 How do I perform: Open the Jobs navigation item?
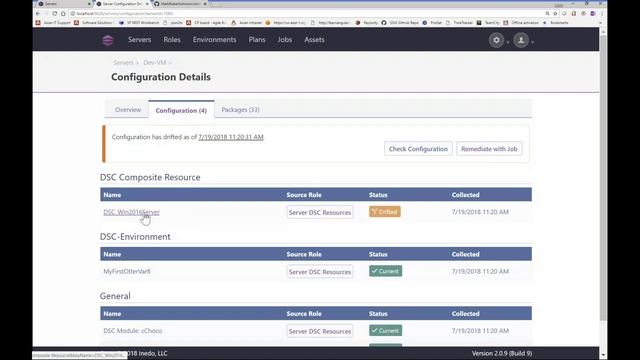click(x=284, y=40)
